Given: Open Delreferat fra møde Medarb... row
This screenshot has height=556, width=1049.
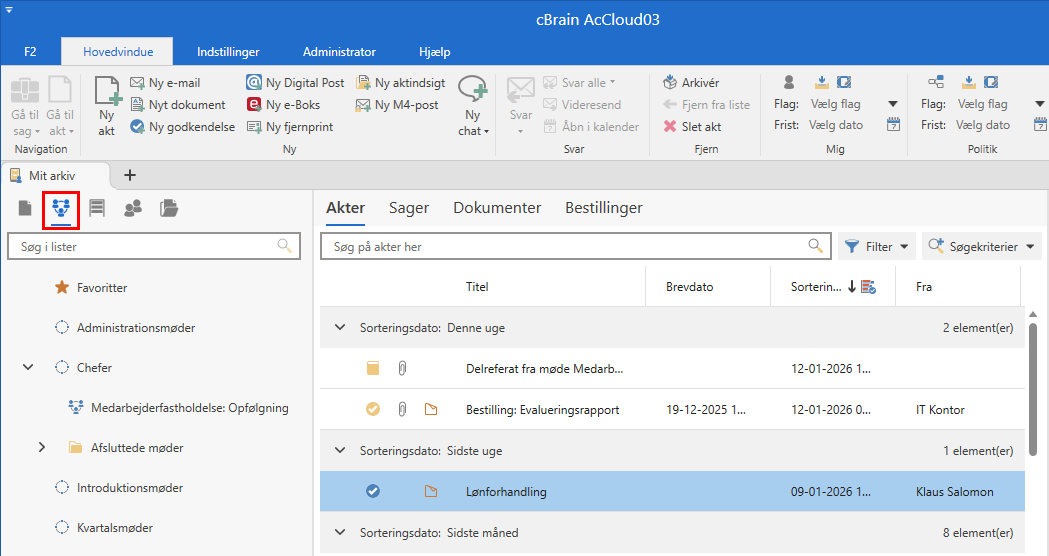Looking at the screenshot, I should pyautogui.click(x=672, y=369).
